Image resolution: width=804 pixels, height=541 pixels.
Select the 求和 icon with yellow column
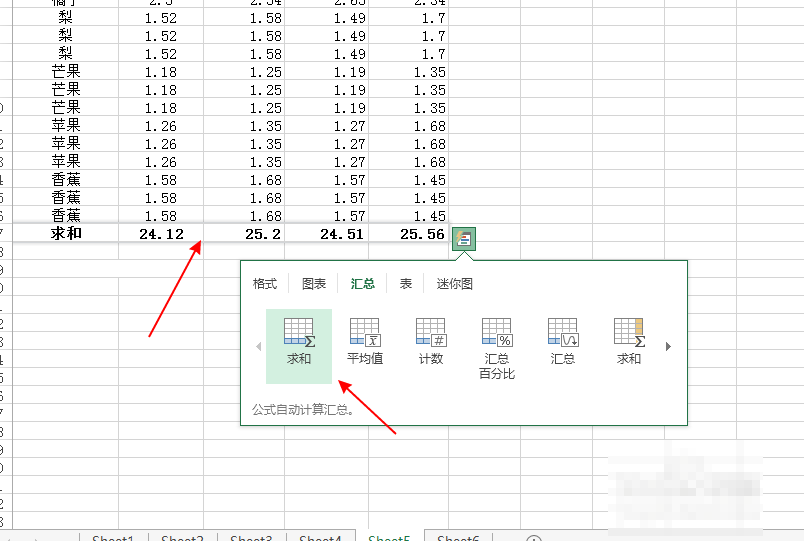click(629, 341)
